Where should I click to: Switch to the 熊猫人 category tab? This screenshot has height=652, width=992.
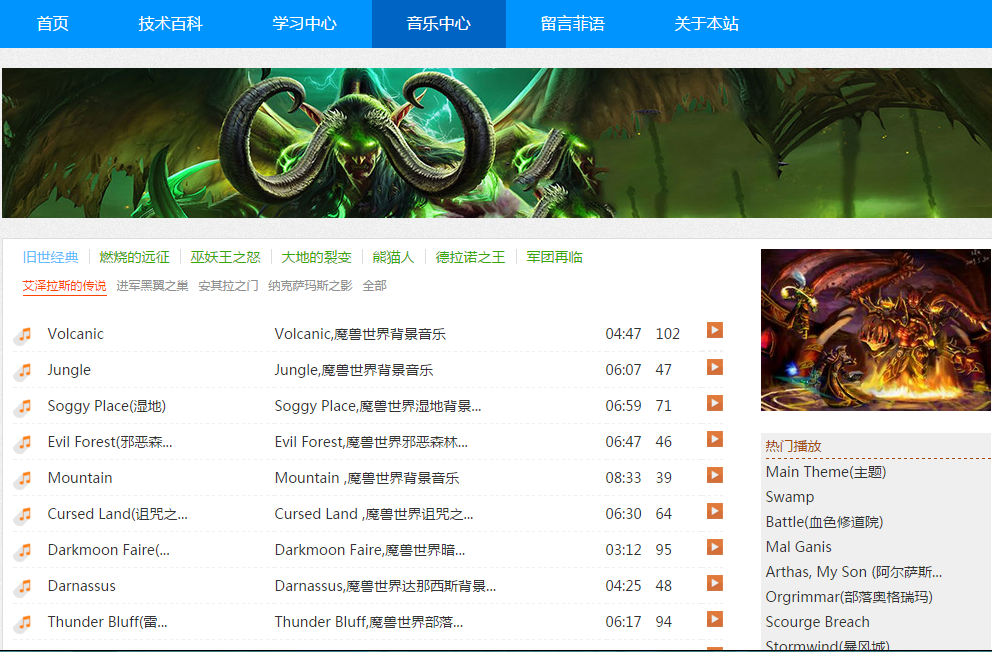click(x=393, y=257)
